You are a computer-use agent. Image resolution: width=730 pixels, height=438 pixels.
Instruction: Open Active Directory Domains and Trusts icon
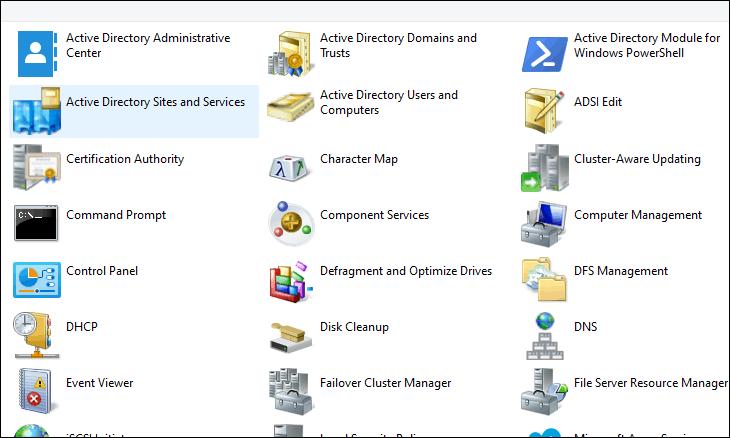290,54
